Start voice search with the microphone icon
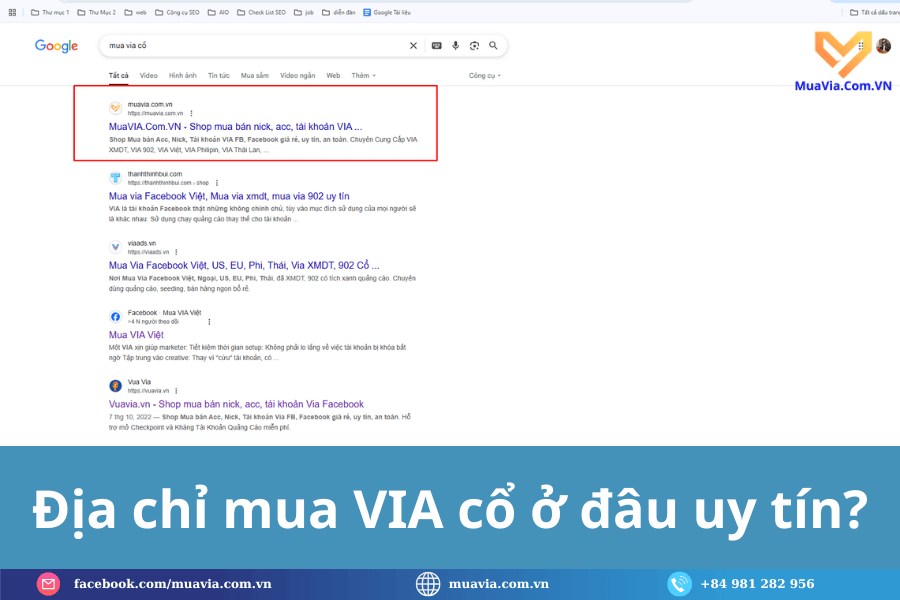The height and width of the screenshot is (600, 900). point(456,45)
